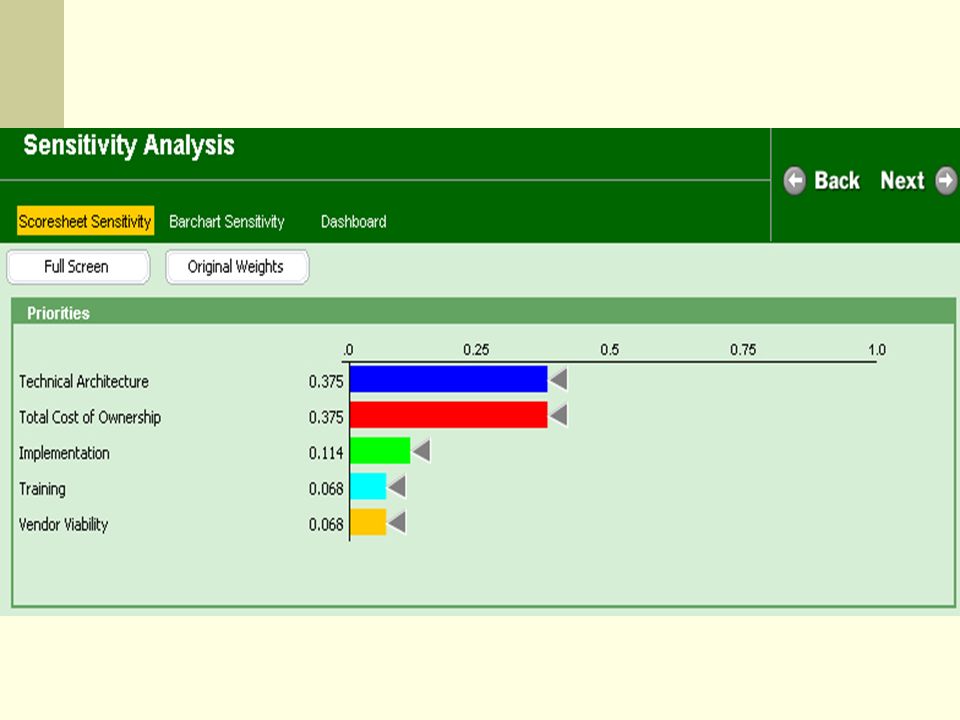Click the blue Technical Architecture bar
The width and height of the screenshot is (960, 720).
(x=448, y=379)
